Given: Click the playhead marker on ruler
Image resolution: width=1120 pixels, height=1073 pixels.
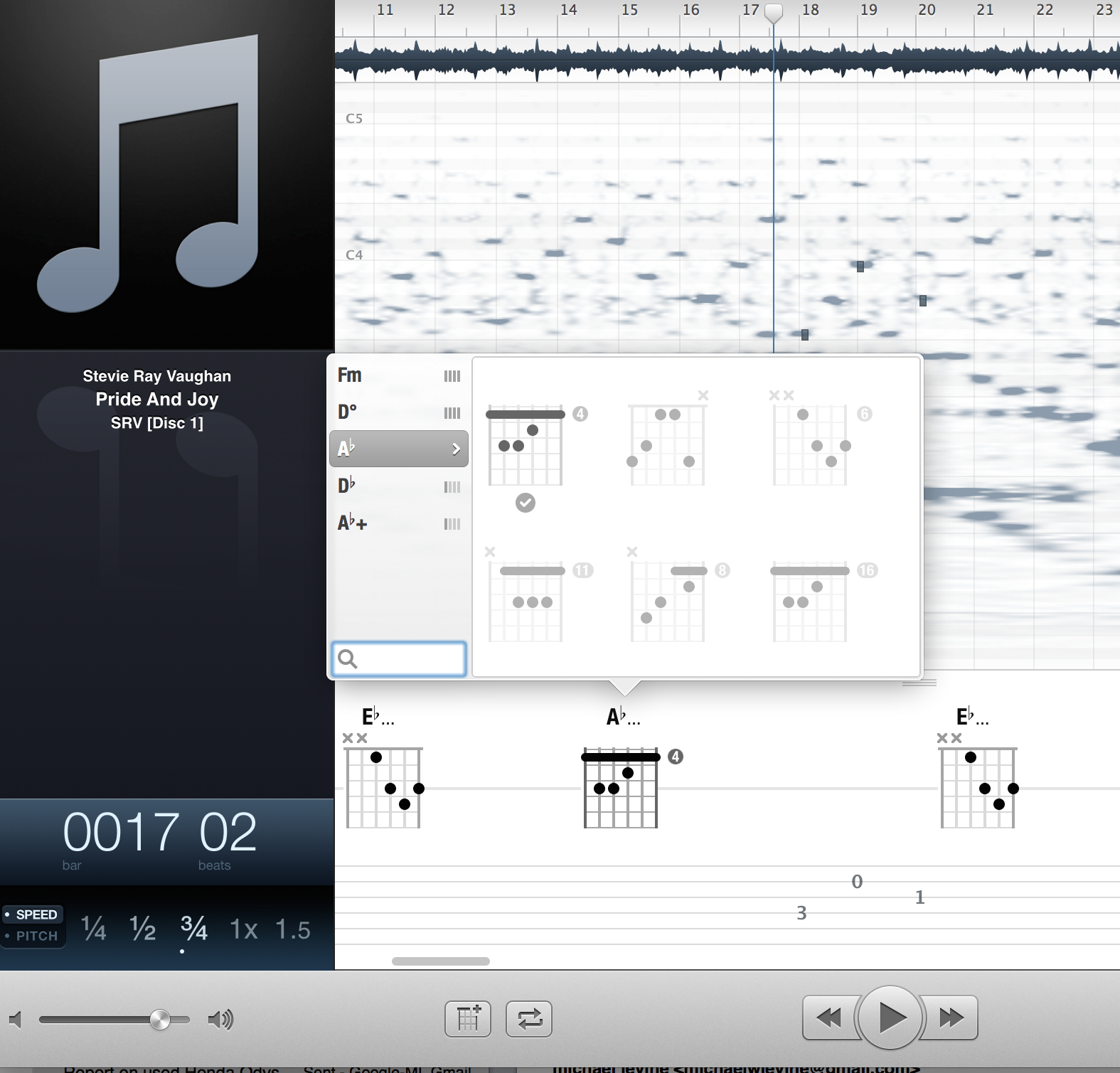Looking at the screenshot, I should pos(774,13).
